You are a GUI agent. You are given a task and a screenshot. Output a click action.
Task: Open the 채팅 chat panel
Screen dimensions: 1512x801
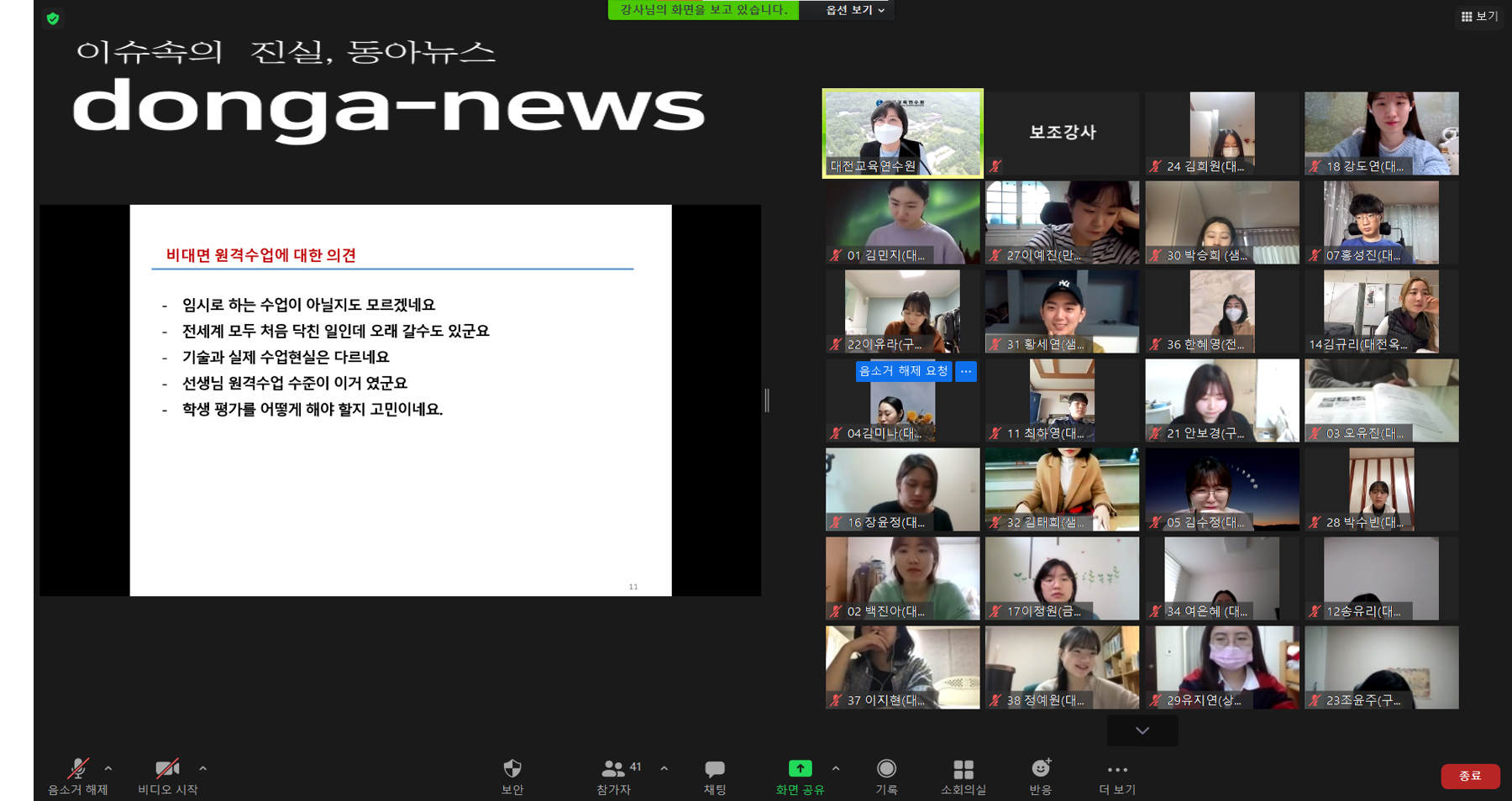[x=715, y=777]
